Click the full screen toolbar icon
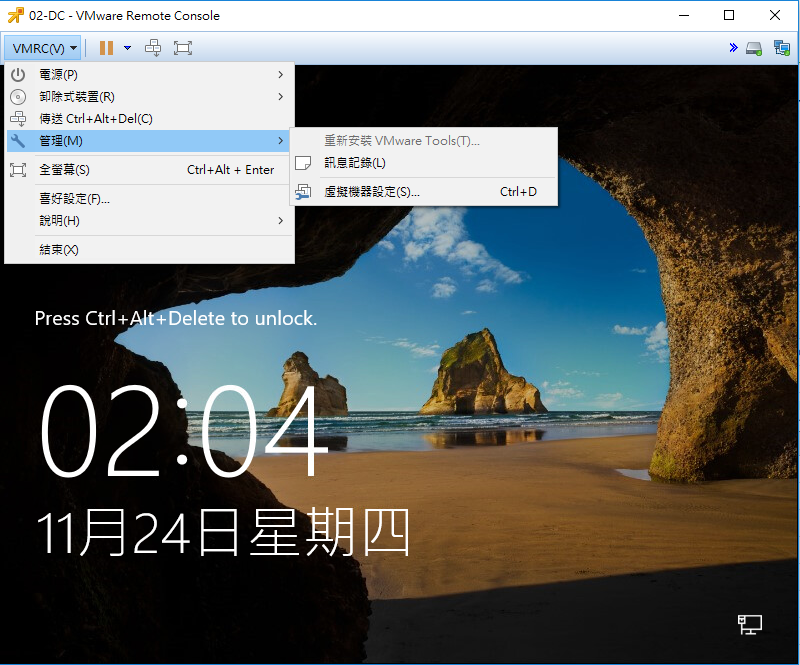Screen dimensions: 800x665 [x=183, y=47]
